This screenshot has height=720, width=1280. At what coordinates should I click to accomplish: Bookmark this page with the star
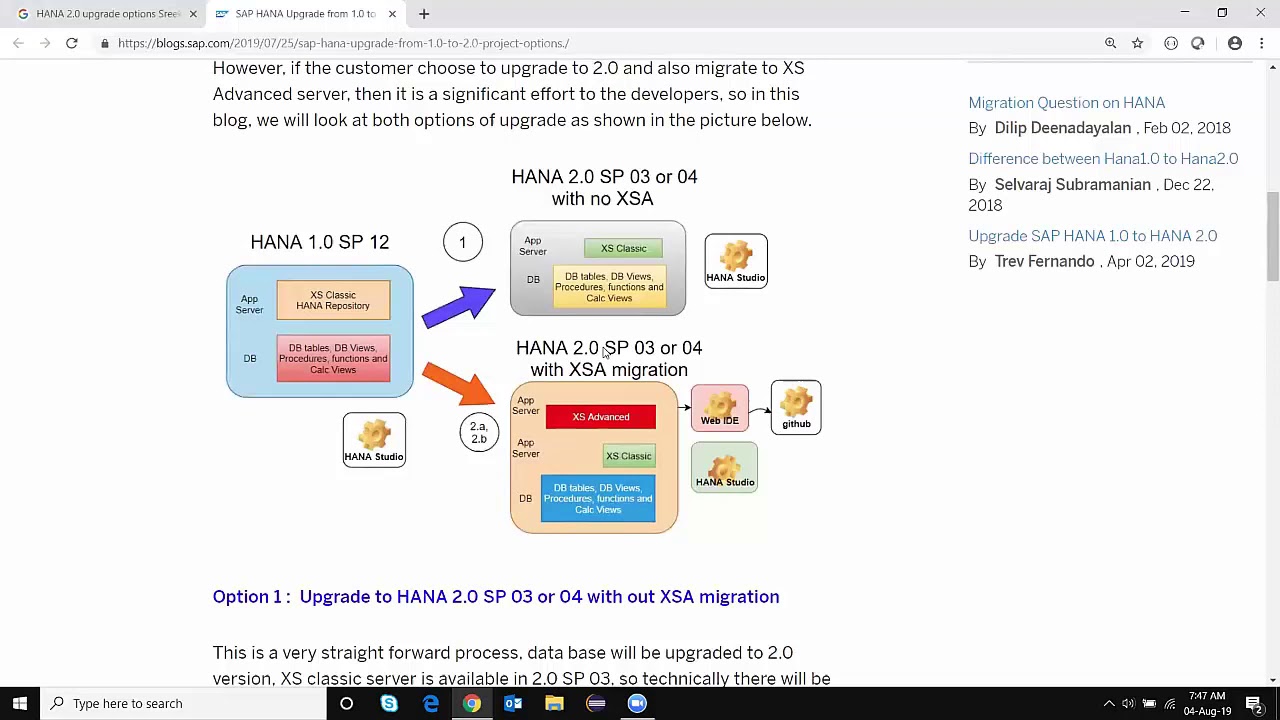pos(1137,43)
